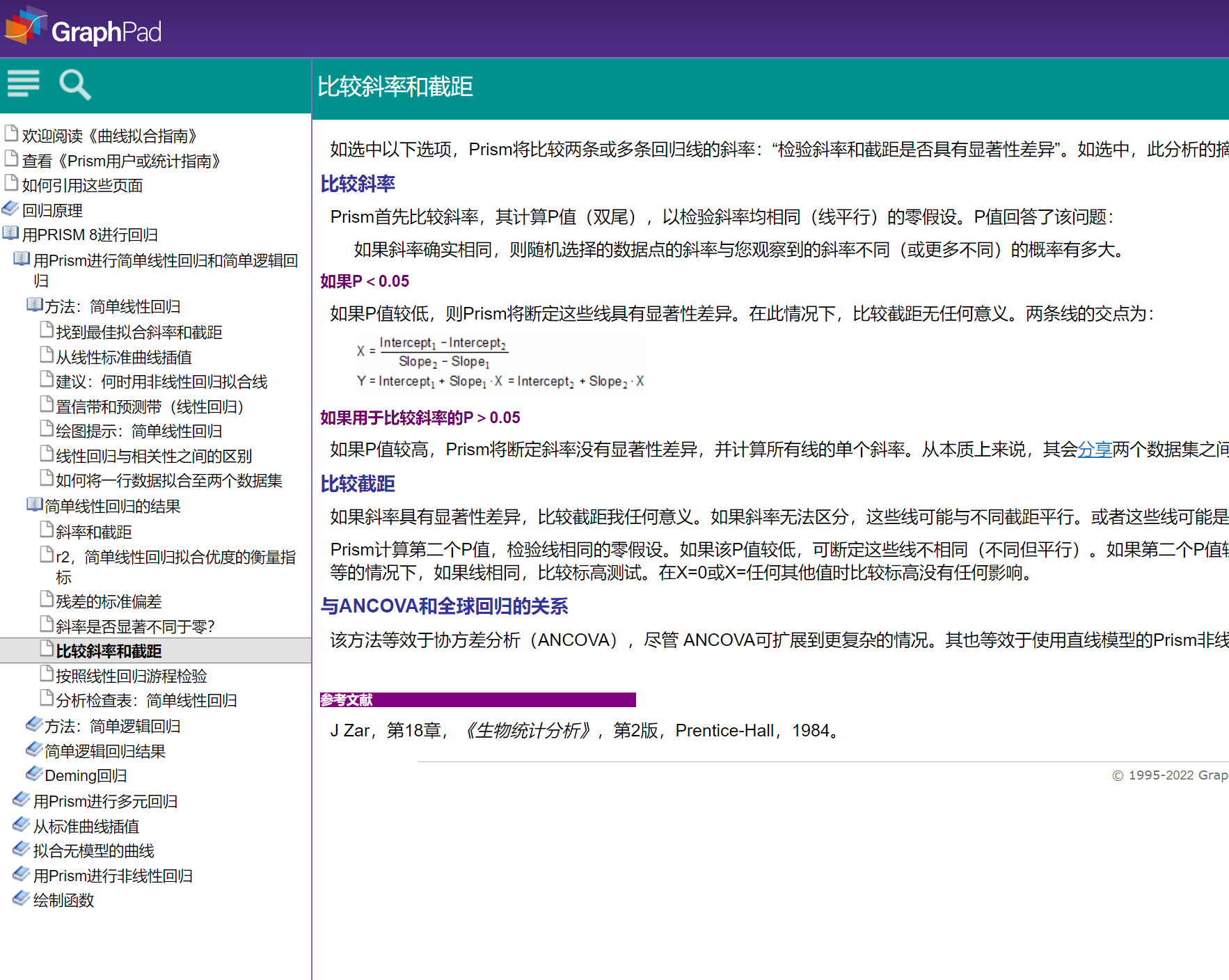Open 残差的标准偏差 page
The image size is (1229, 980).
tap(109, 601)
